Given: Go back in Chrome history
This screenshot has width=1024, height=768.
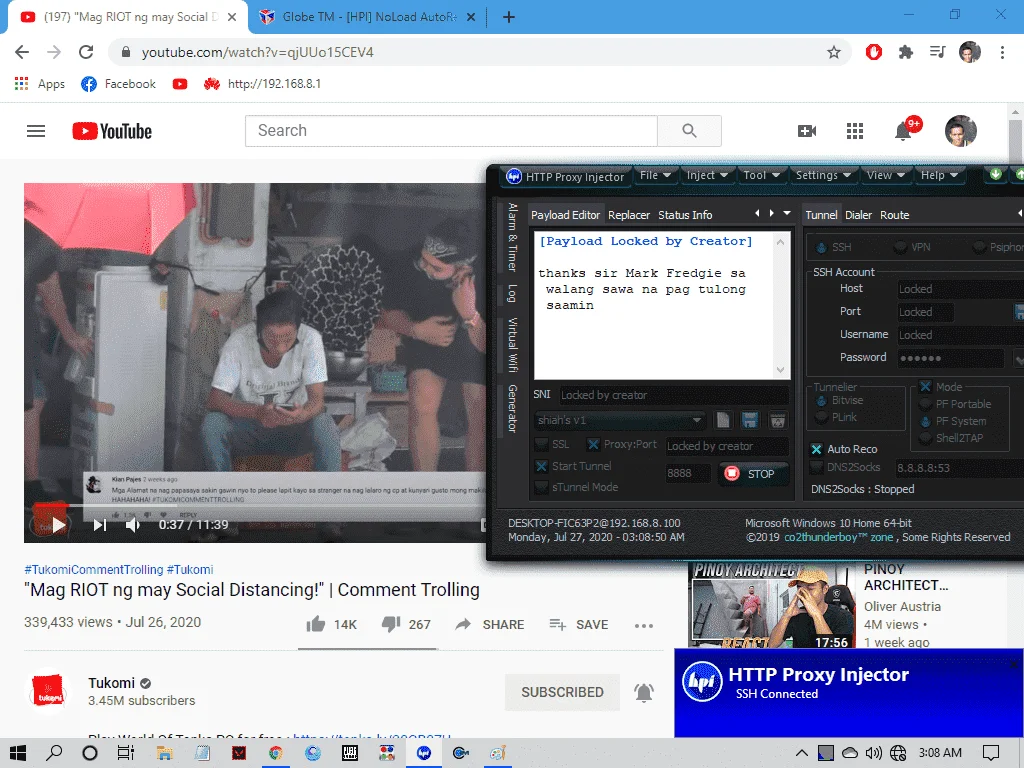Looking at the screenshot, I should 22,52.
